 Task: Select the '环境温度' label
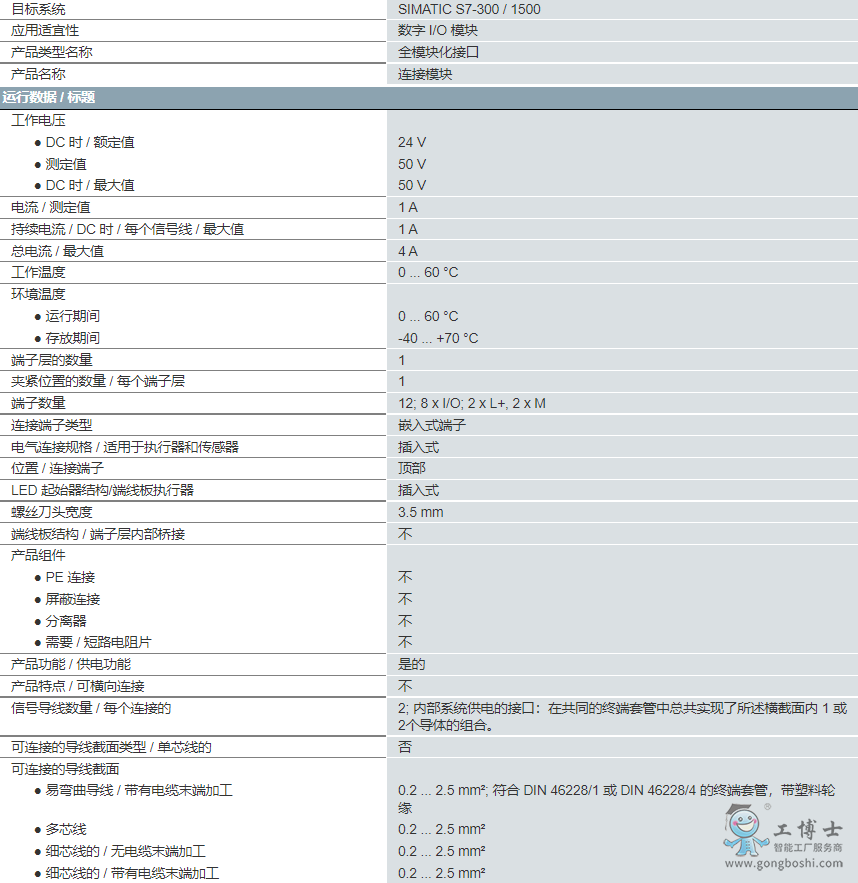pos(38,294)
